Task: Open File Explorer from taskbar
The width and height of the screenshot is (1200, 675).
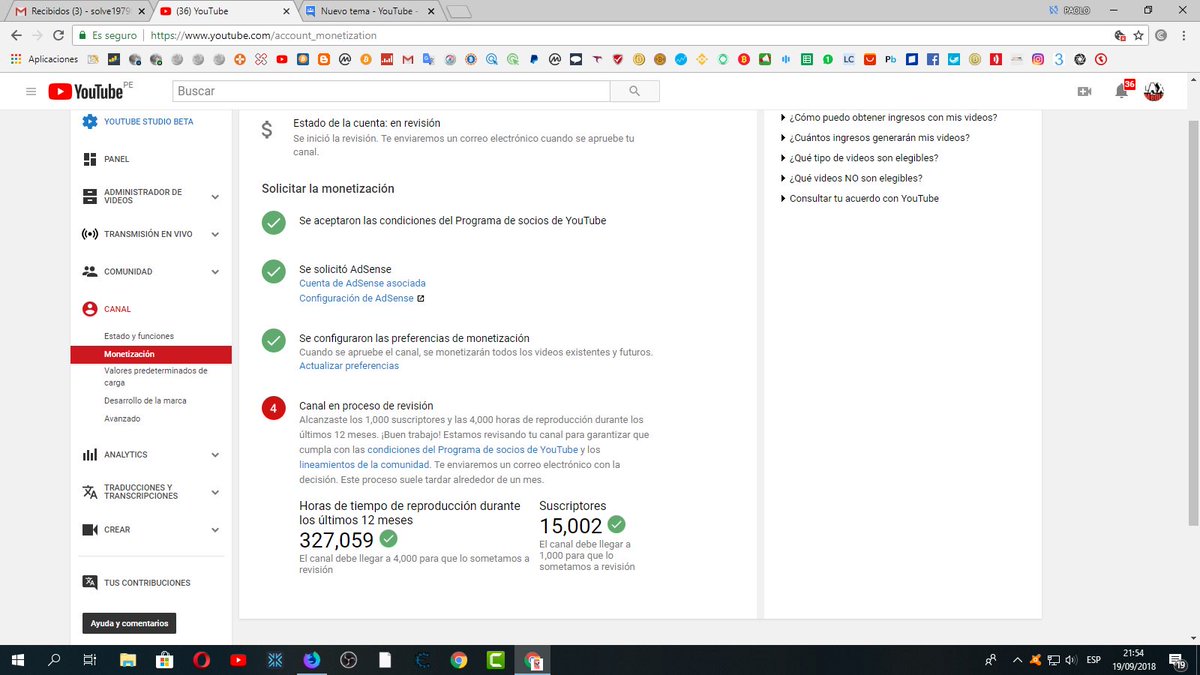Action: (127, 659)
